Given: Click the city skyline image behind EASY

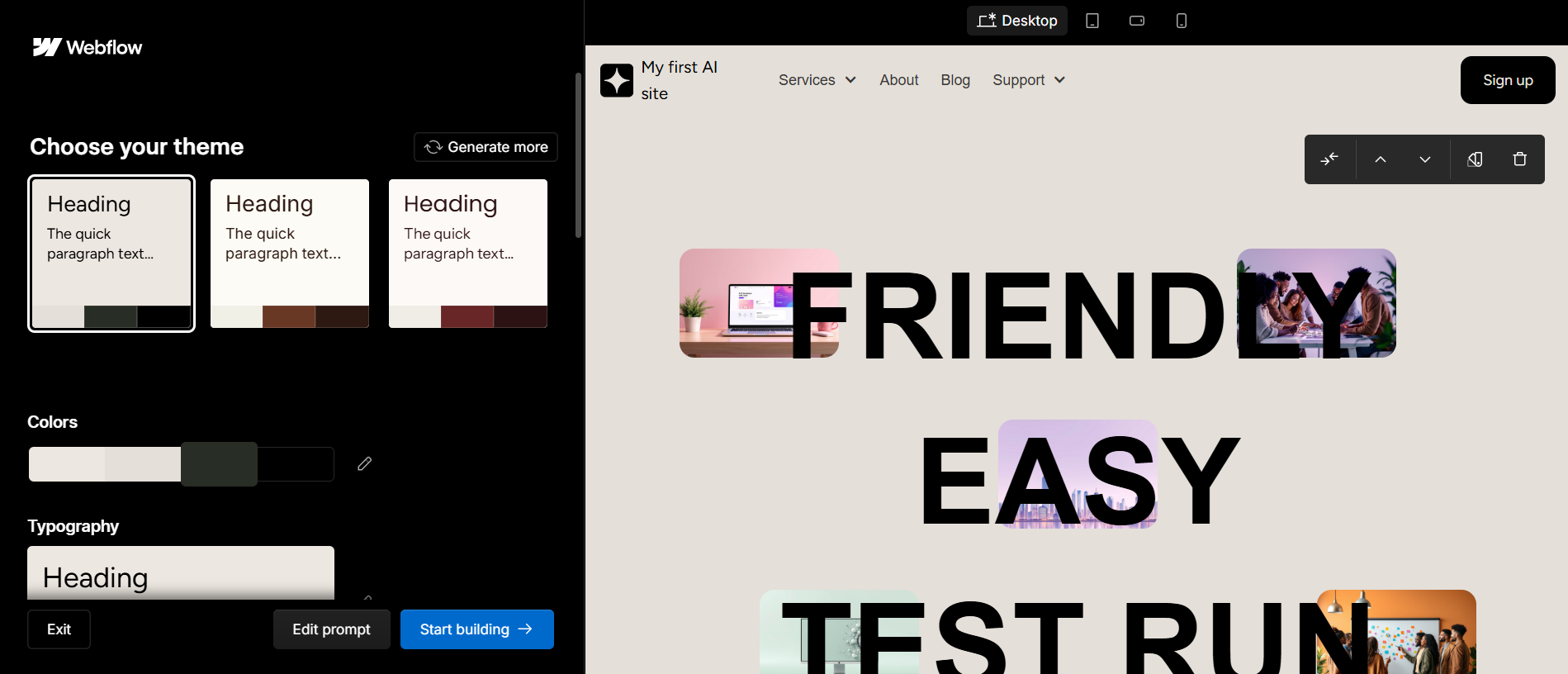Looking at the screenshot, I should 1078,474.
